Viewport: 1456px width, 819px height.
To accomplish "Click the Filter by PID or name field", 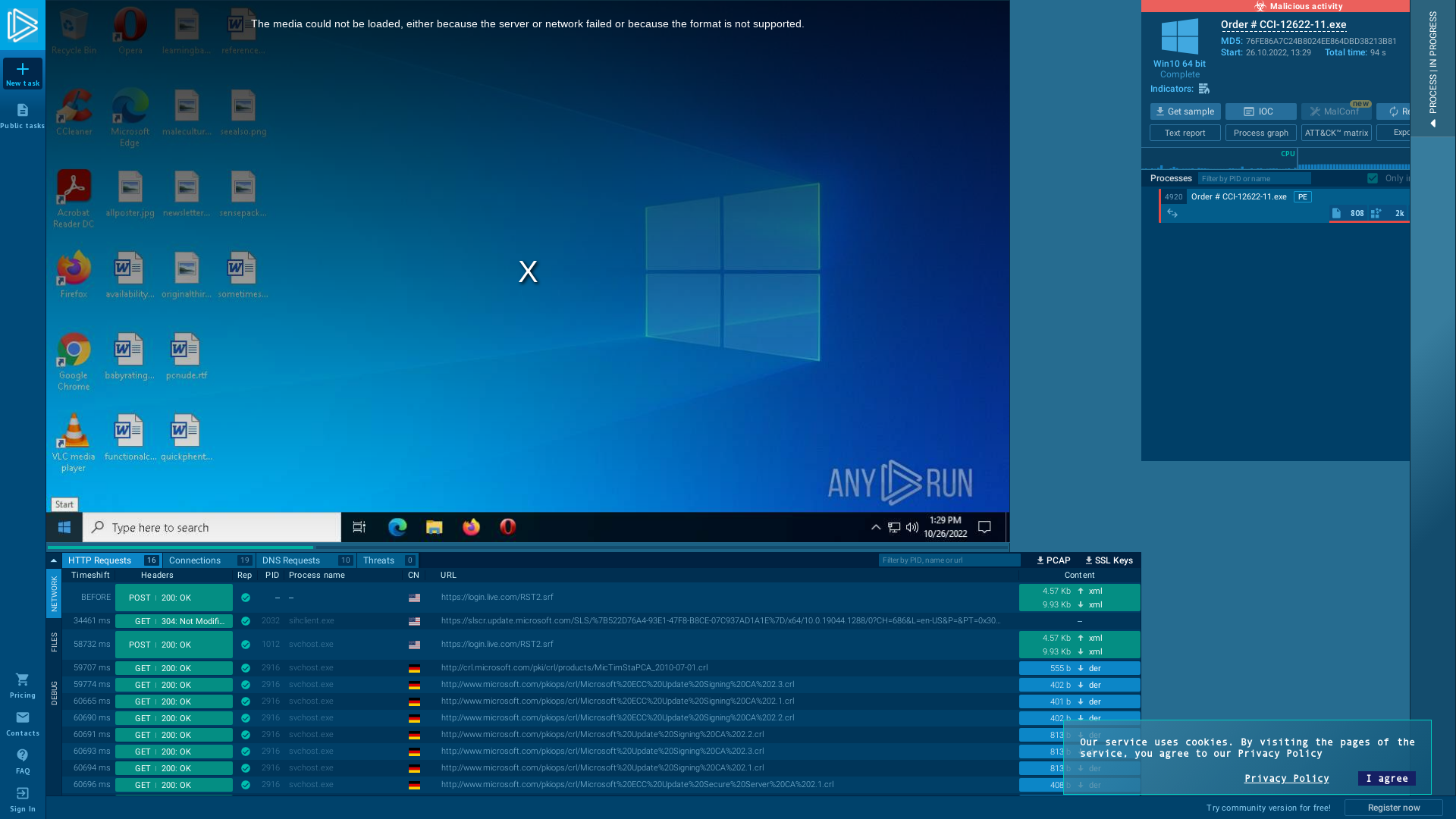I will pos(1255,178).
